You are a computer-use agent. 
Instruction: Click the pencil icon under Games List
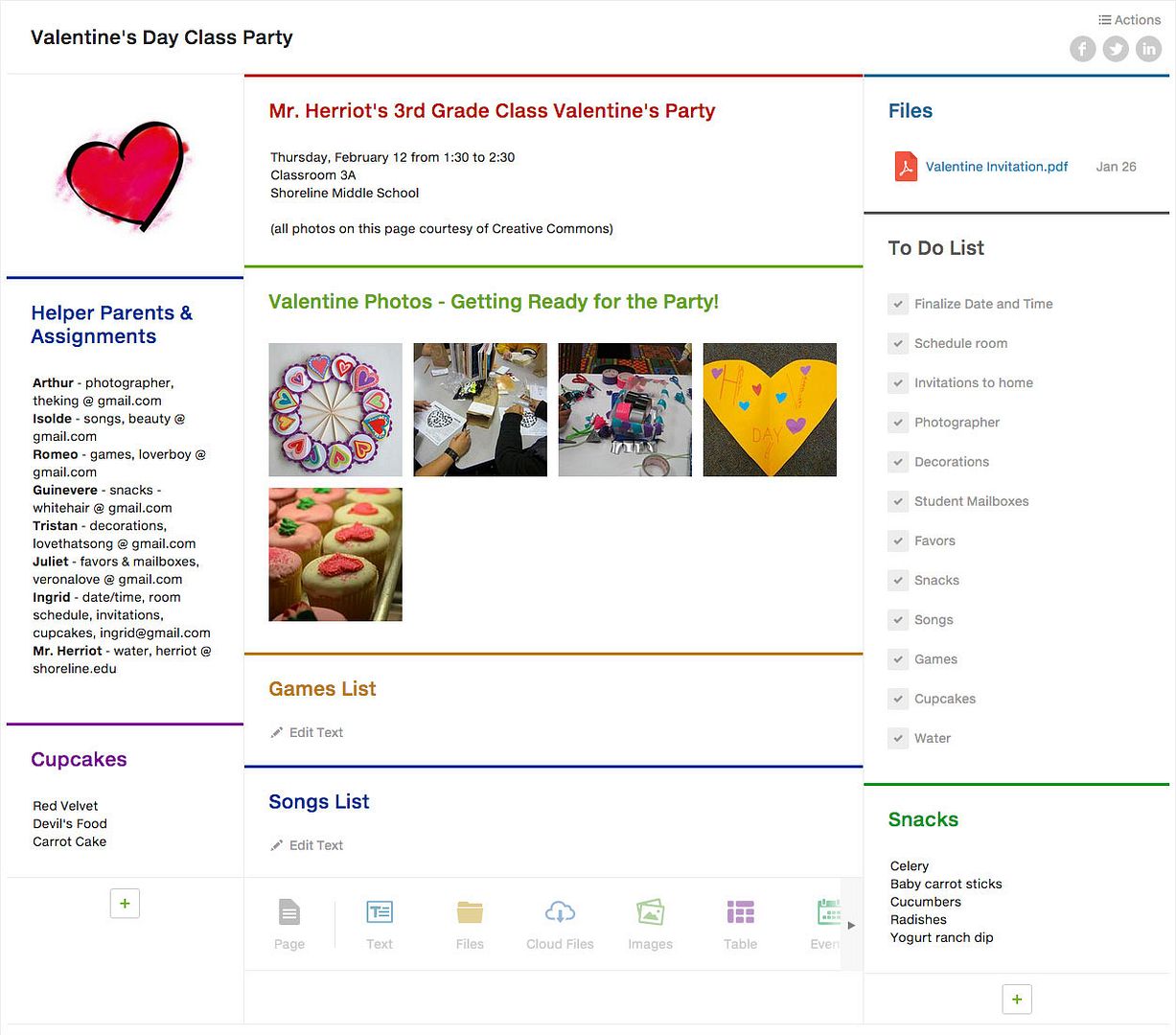pyautogui.click(x=277, y=732)
